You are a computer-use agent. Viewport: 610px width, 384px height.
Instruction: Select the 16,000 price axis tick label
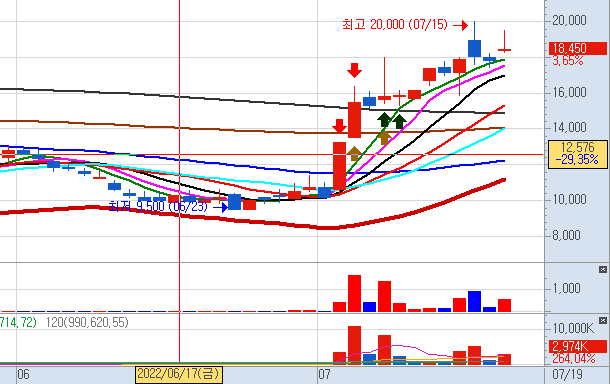pos(569,93)
